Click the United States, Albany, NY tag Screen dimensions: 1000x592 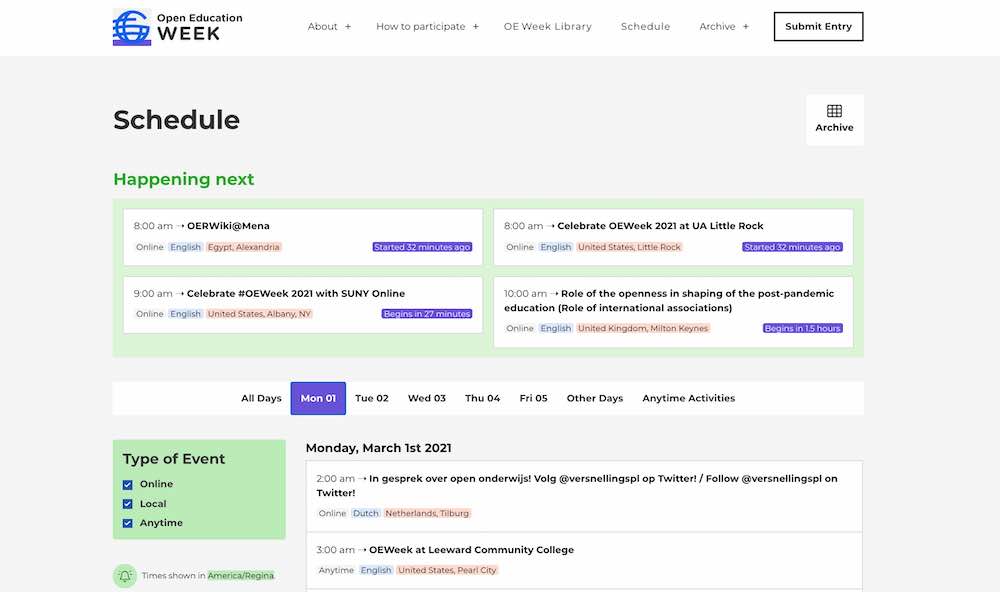pyautogui.click(x=259, y=314)
